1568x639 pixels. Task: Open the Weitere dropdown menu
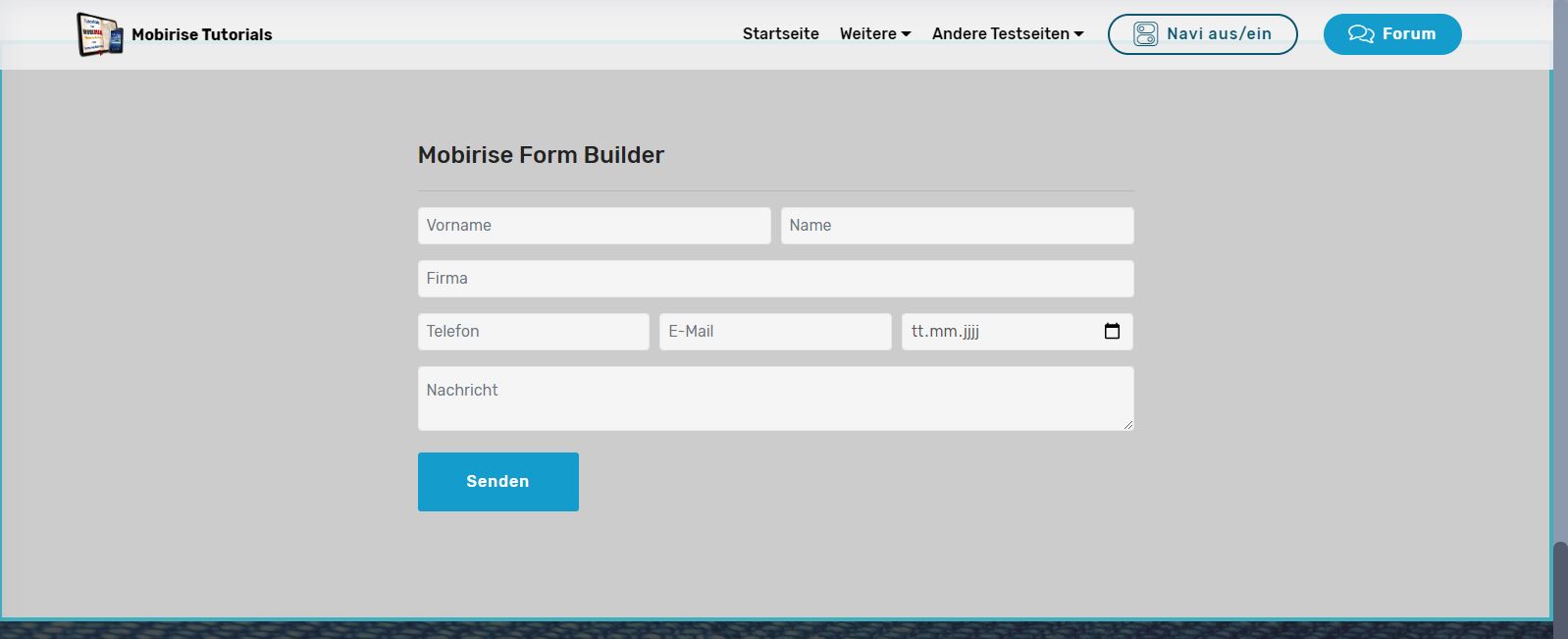874,34
